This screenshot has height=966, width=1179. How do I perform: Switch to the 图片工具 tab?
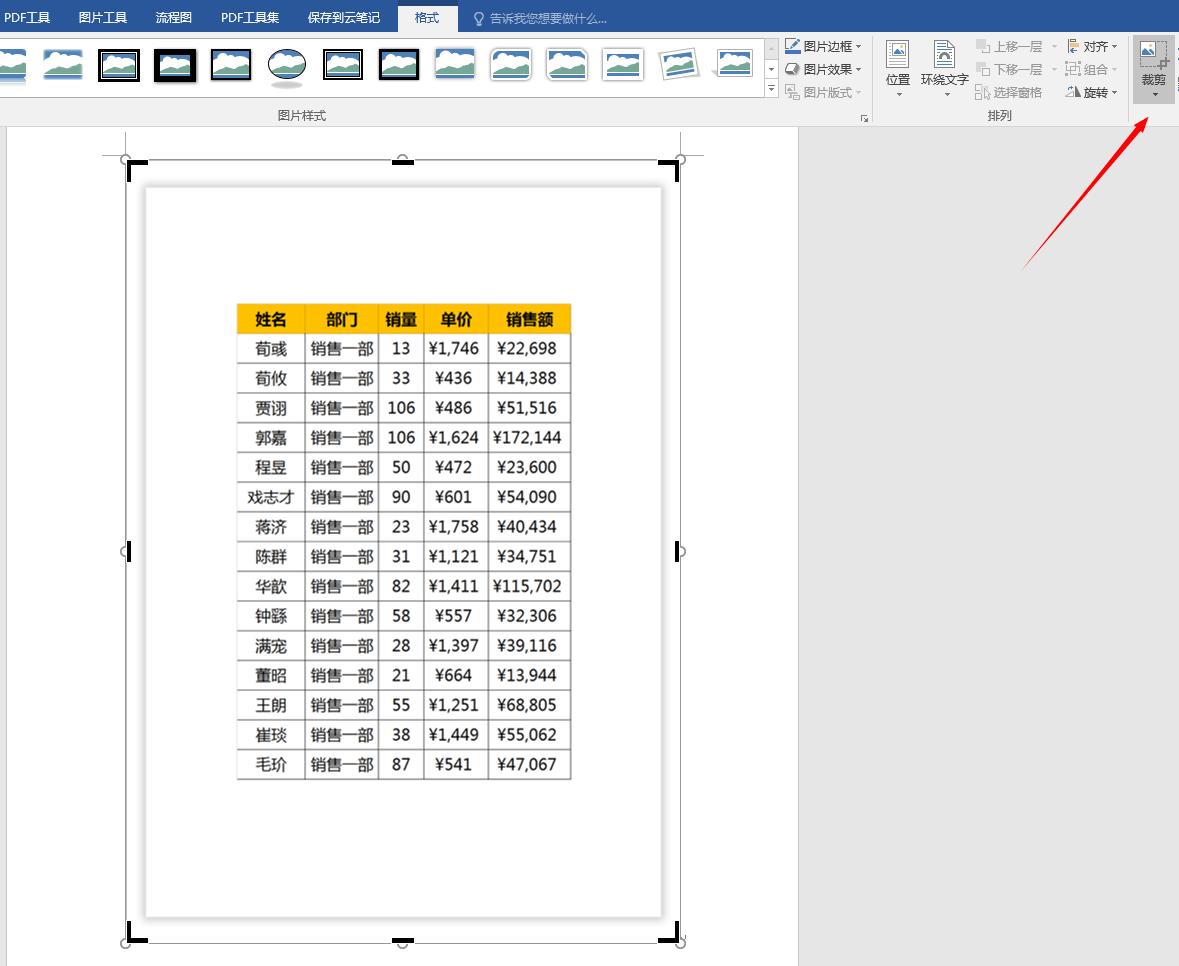point(102,17)
